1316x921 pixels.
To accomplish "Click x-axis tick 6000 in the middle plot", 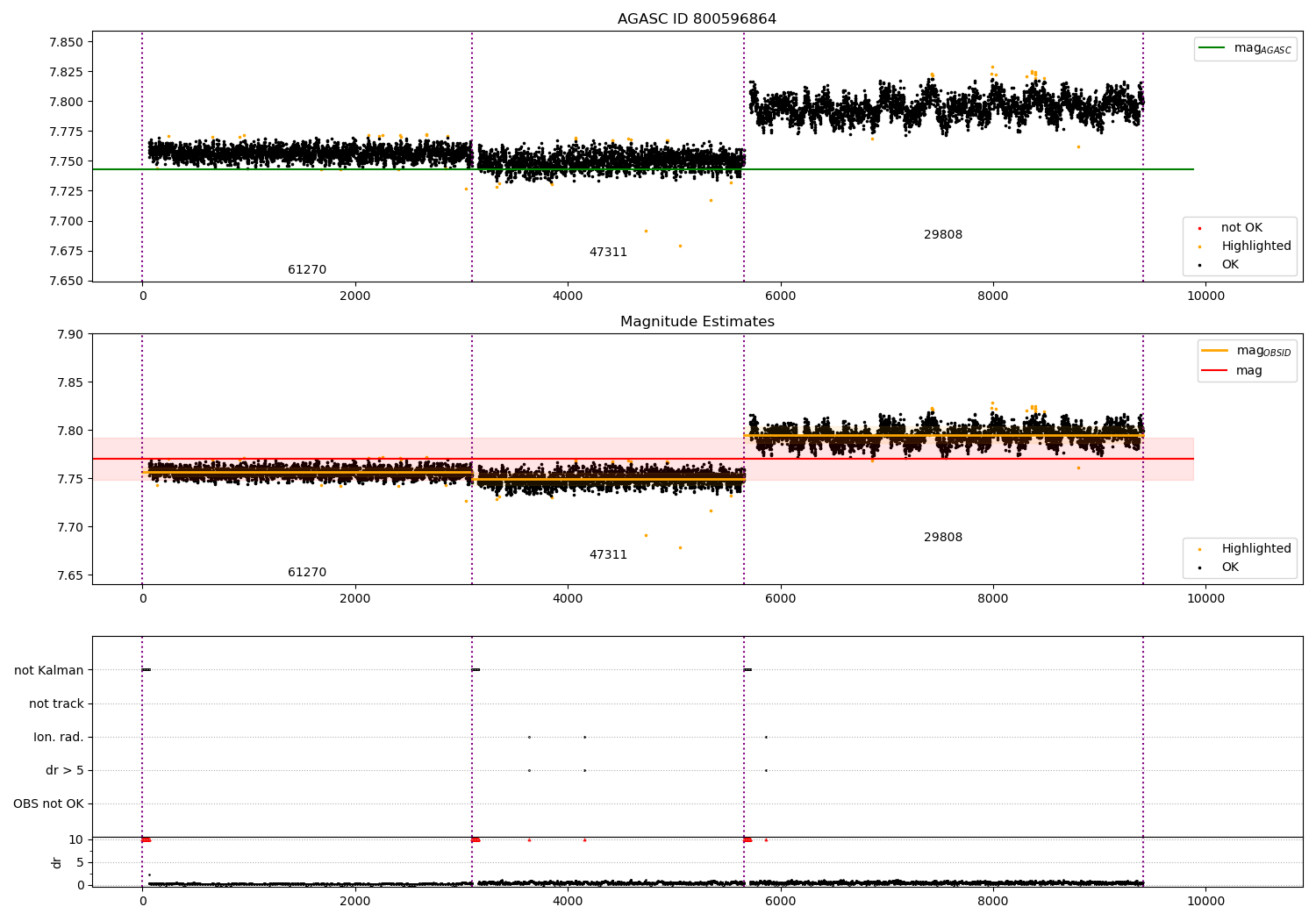I will [780, 599].
